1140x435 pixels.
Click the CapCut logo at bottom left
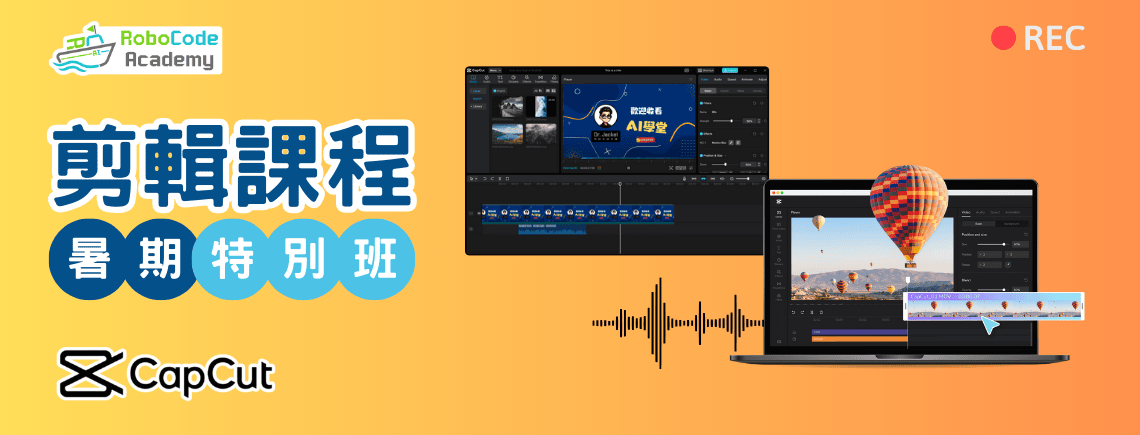click(166, 374)
